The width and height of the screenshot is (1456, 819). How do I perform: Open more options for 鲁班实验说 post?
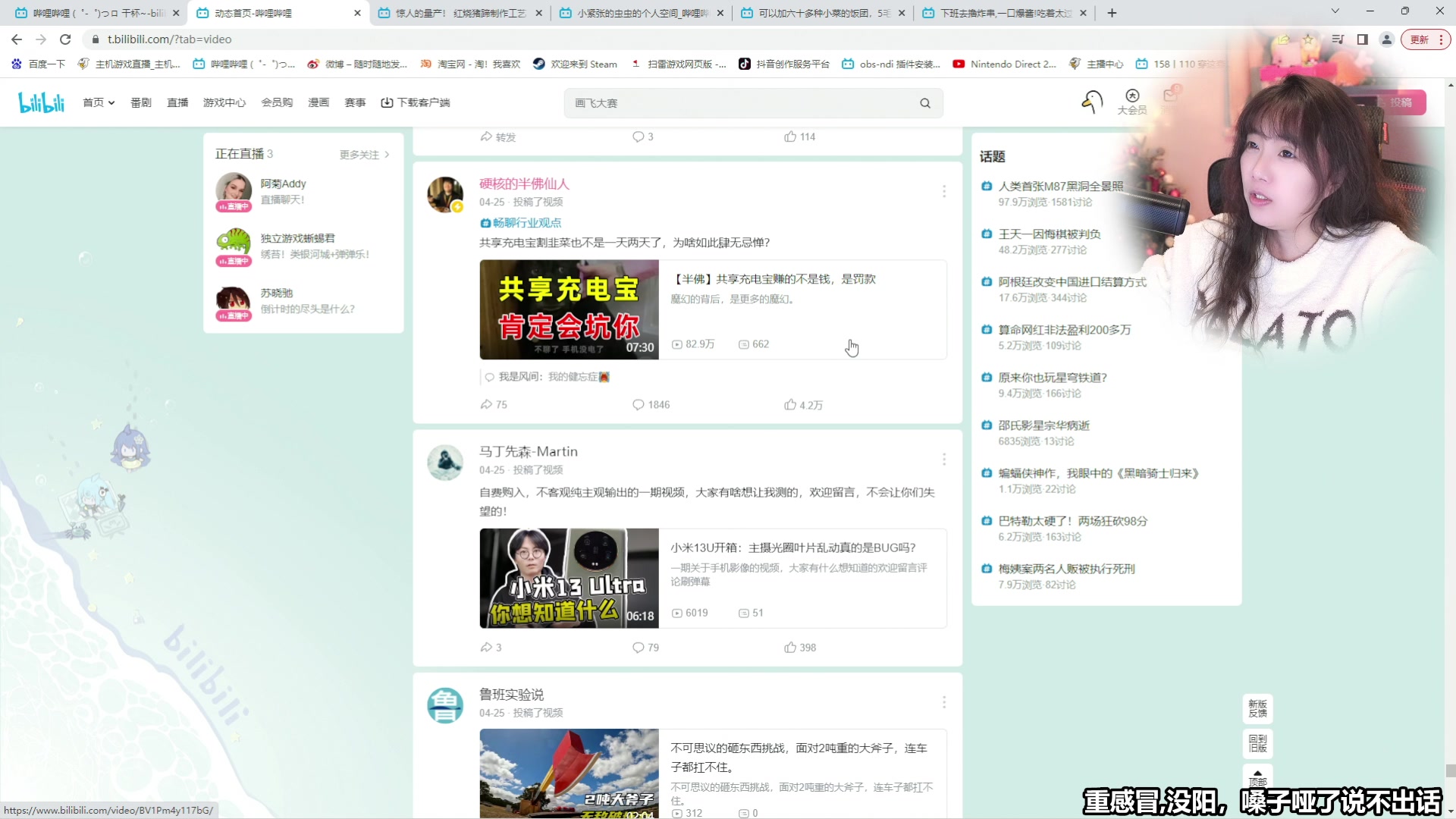click(944, 703)
